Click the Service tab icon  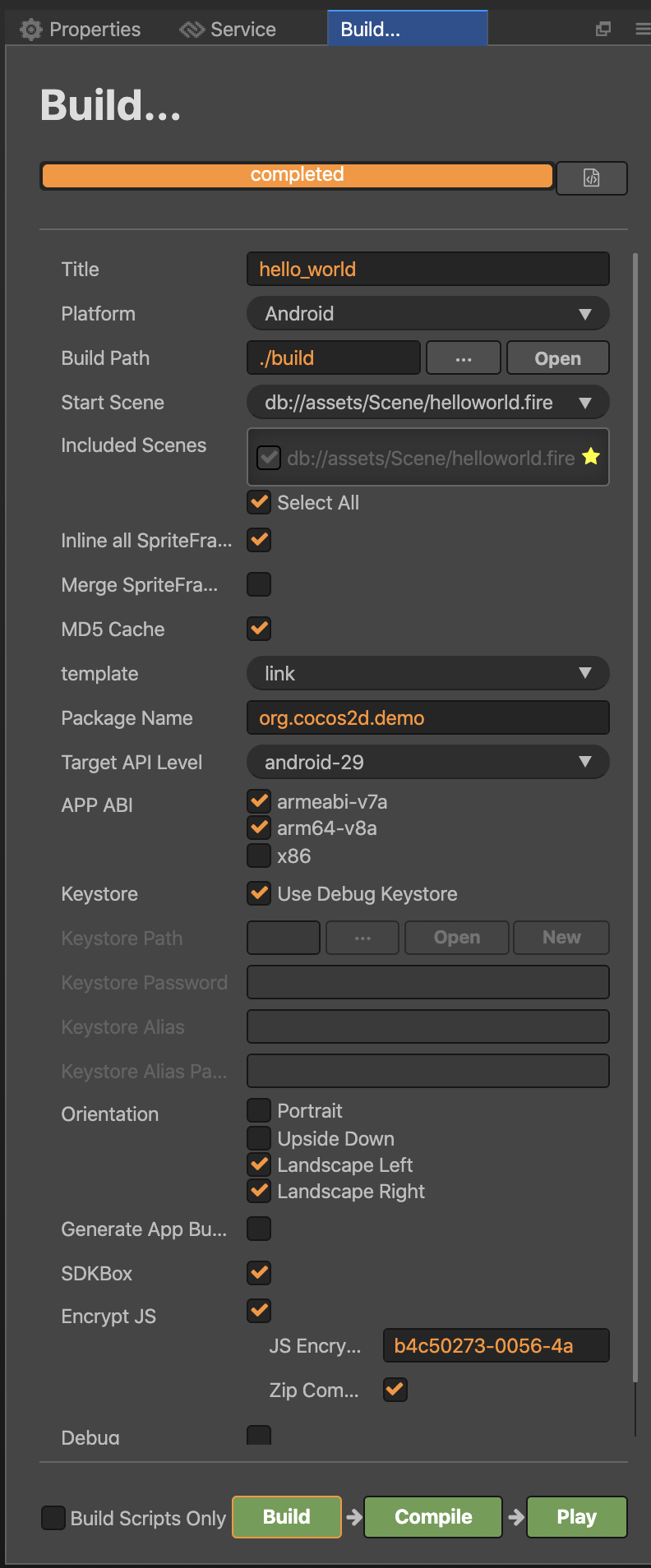pos(192,30)
